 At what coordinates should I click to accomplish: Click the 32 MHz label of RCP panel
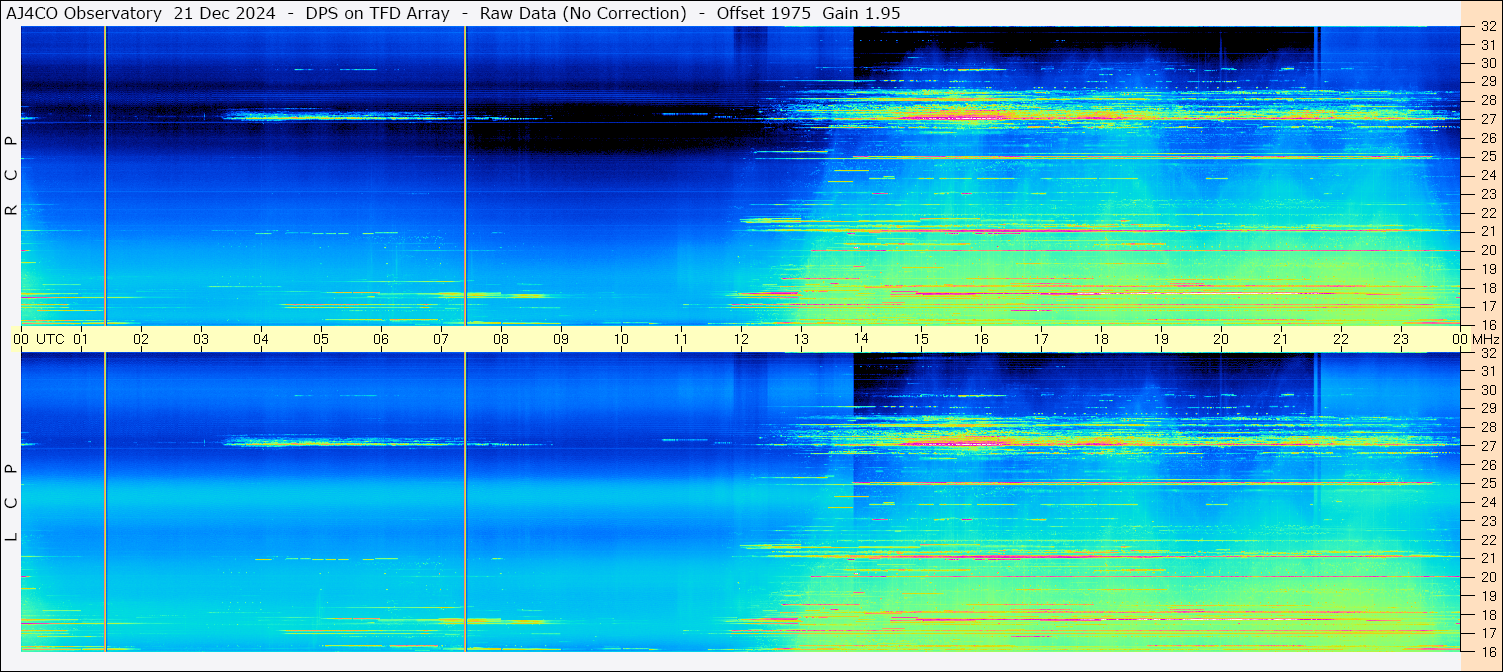coord(1487,27)
